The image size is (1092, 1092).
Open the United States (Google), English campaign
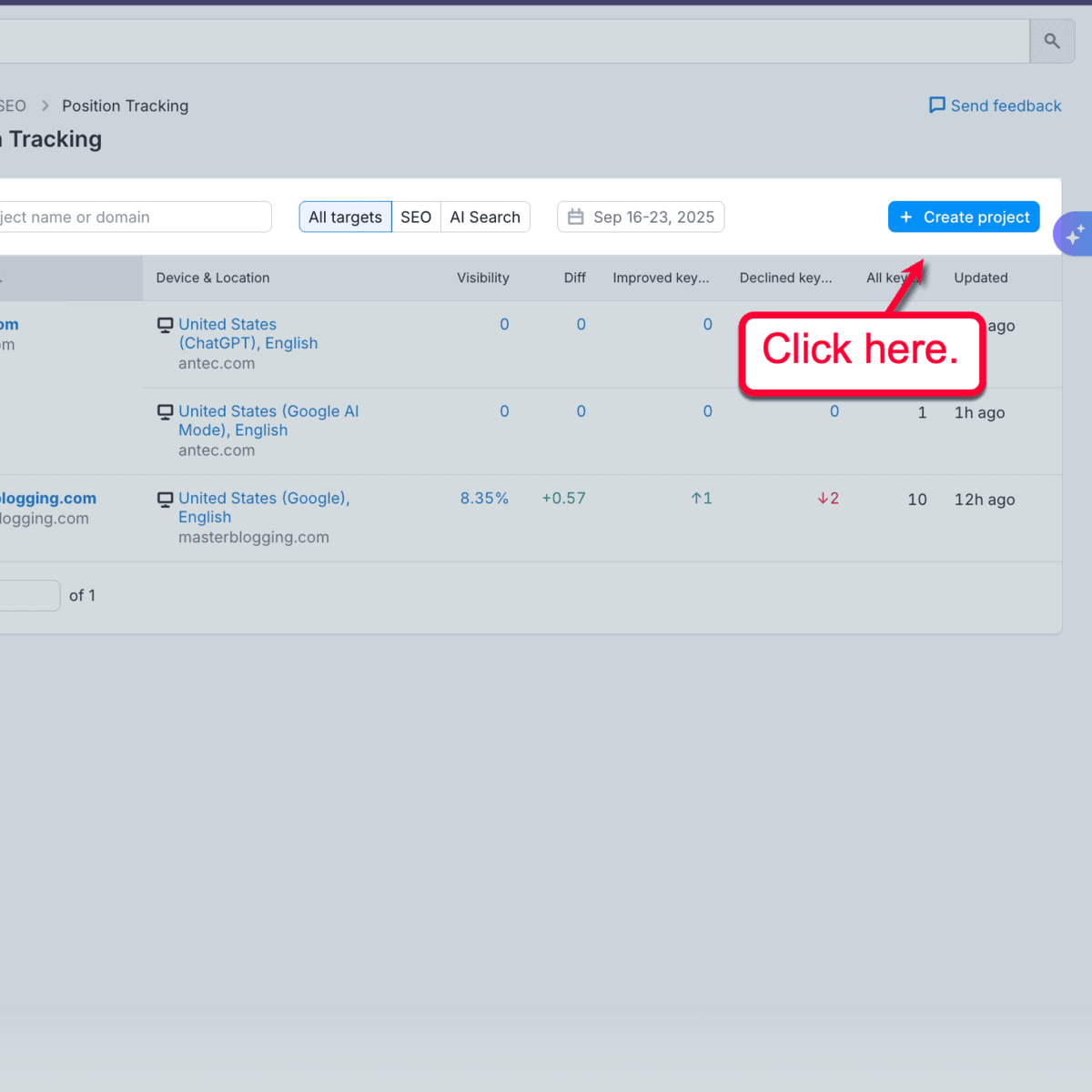(263, 507)
